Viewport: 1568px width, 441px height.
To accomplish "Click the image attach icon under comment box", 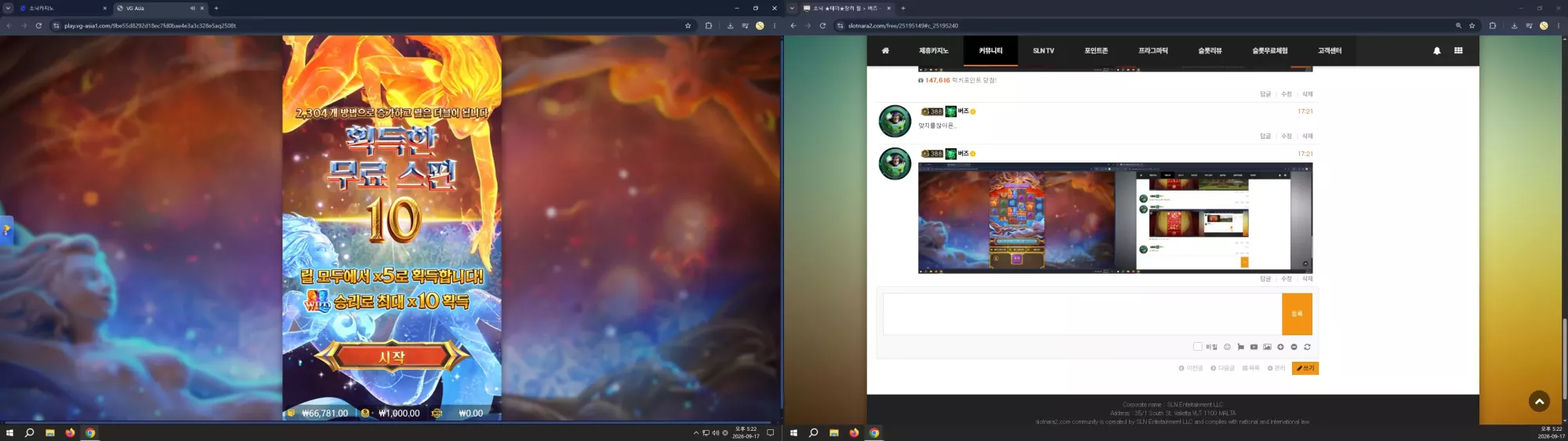I will pyautogui.click(x=1267, y=347).
